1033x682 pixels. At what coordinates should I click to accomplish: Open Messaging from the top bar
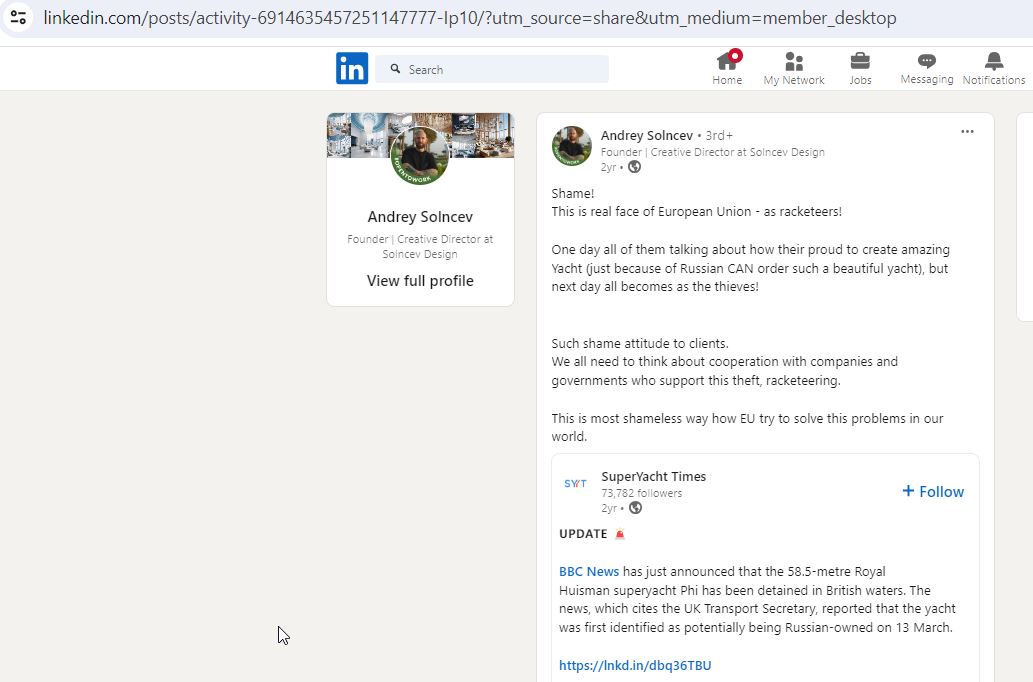927,69
